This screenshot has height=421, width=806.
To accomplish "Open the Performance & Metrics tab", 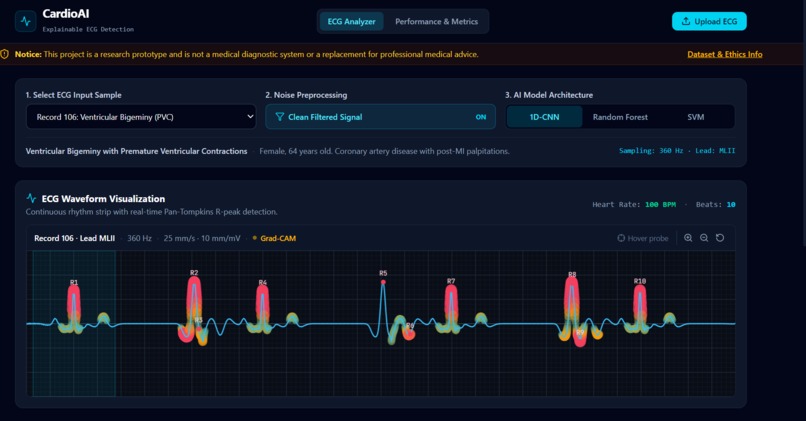I will 436,22.
